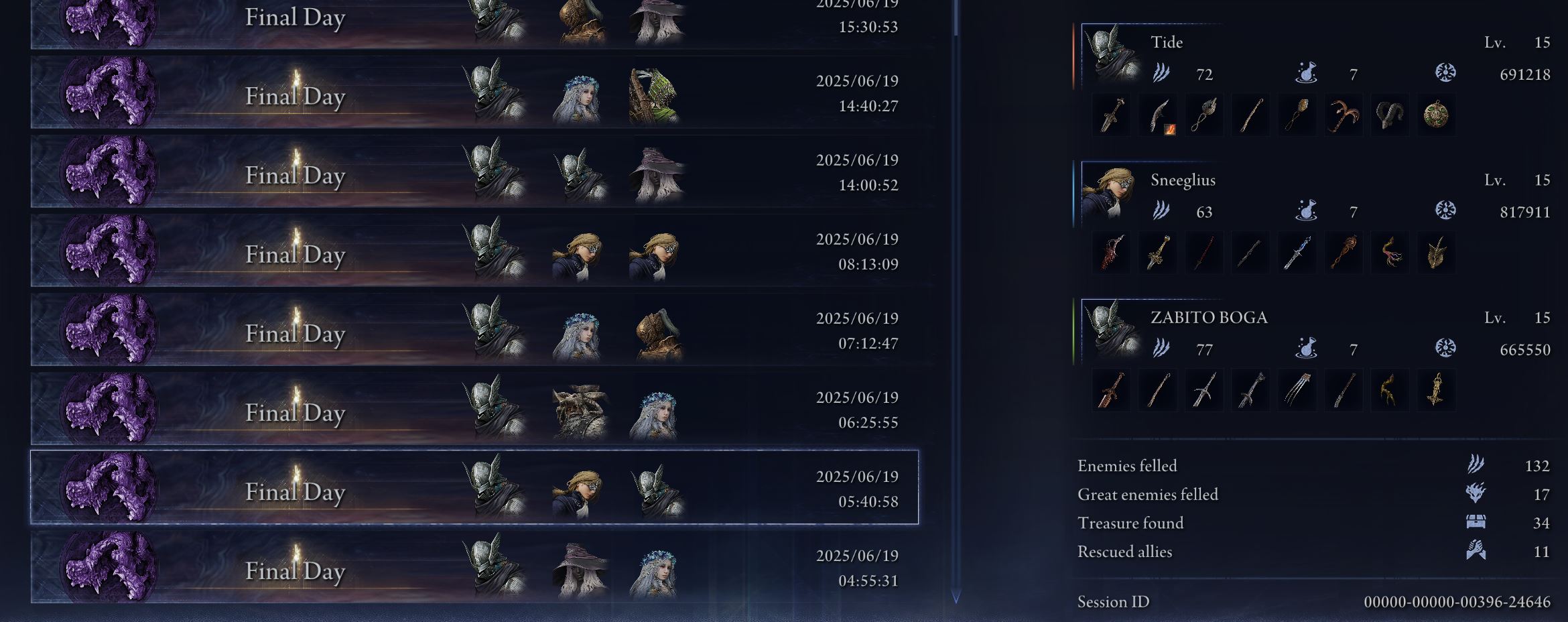This screenshot has width=1568, height=622.
Task: Choose the Final Day run timestamped 08:13:09
Action: (474, 250)
